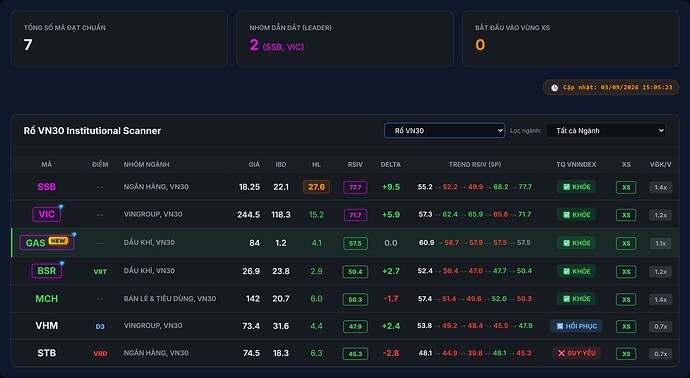The image size is (690, 378).
Task: Click the Cập nhật timestamp pill
Action: coord(611,88)
